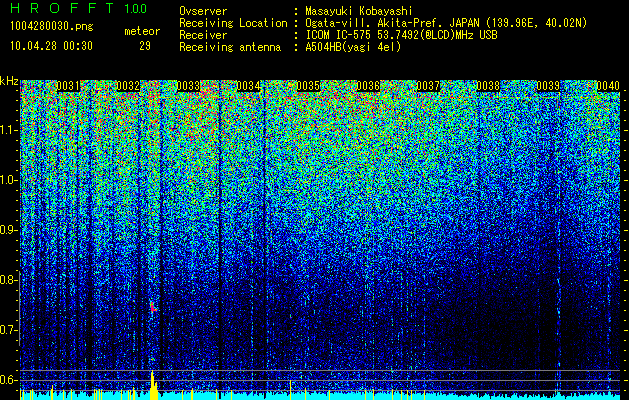This screenshot has width=629, height=400.
Task: Click the 0038 time marker
Action: coord(488,86)
